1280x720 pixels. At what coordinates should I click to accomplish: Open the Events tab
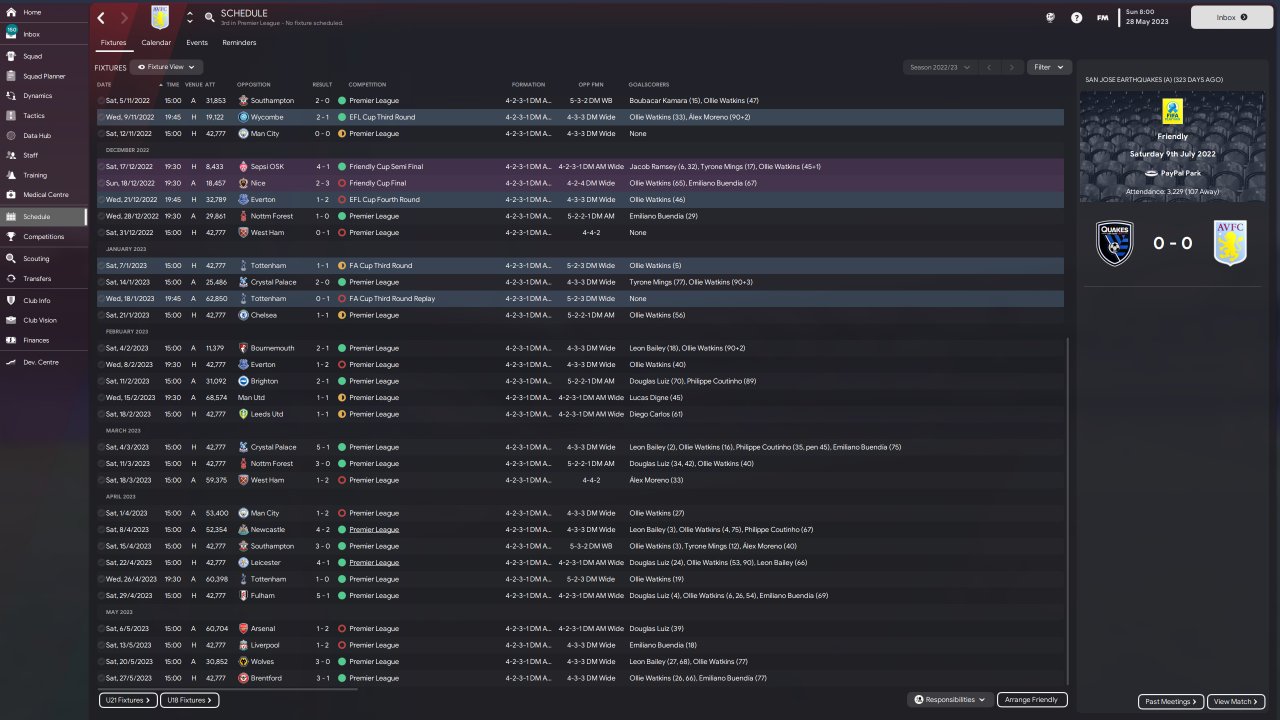click(x=197, y=43)
